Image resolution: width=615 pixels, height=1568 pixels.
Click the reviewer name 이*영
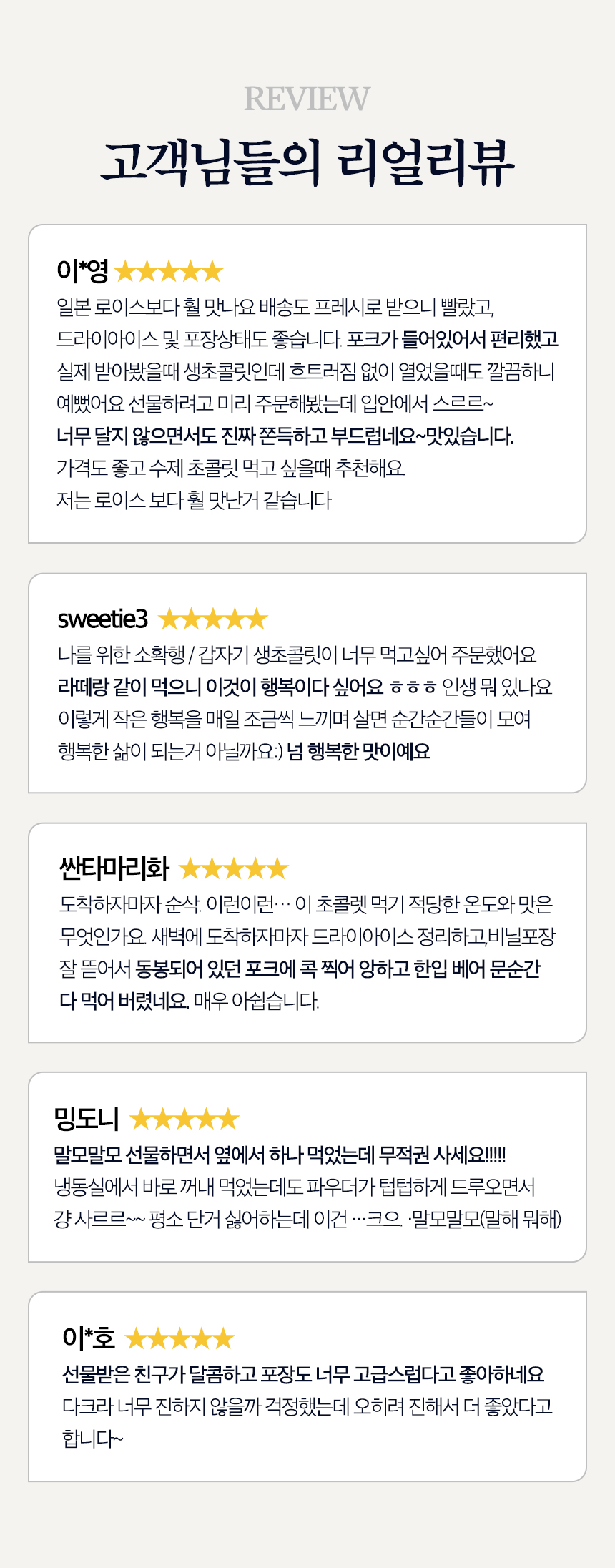(x=82, y=271)
